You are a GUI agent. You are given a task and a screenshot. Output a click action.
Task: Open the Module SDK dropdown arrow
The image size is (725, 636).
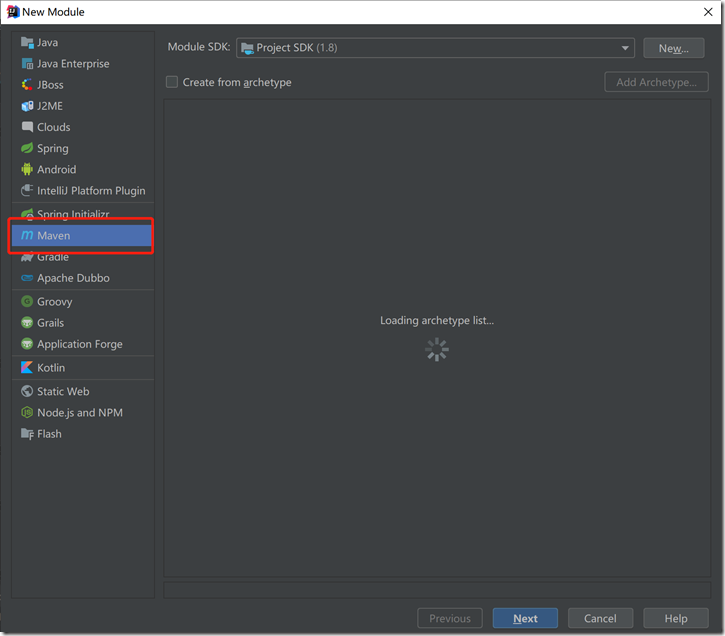click(625, 48)
